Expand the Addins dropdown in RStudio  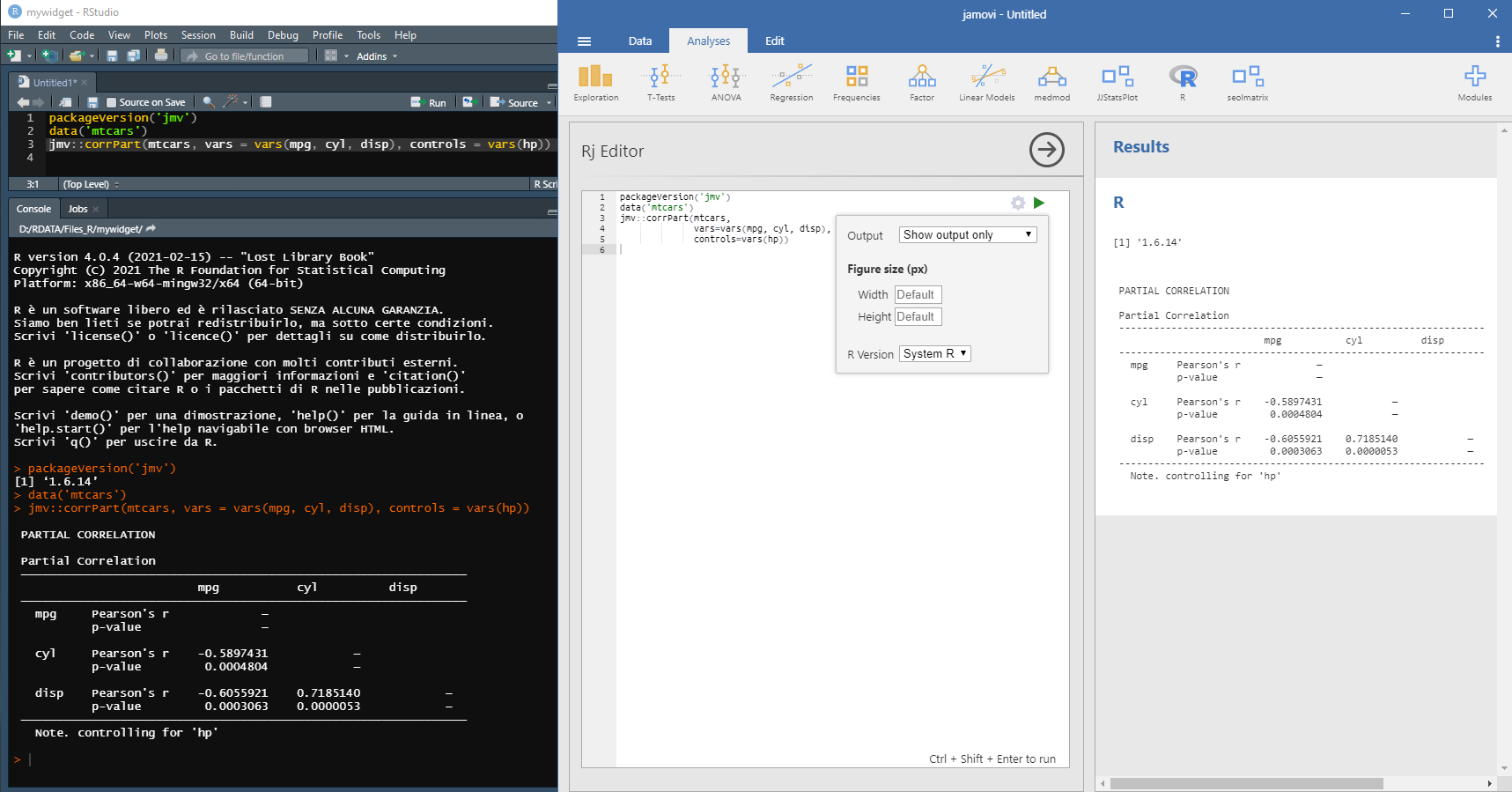tap(377, 56)
